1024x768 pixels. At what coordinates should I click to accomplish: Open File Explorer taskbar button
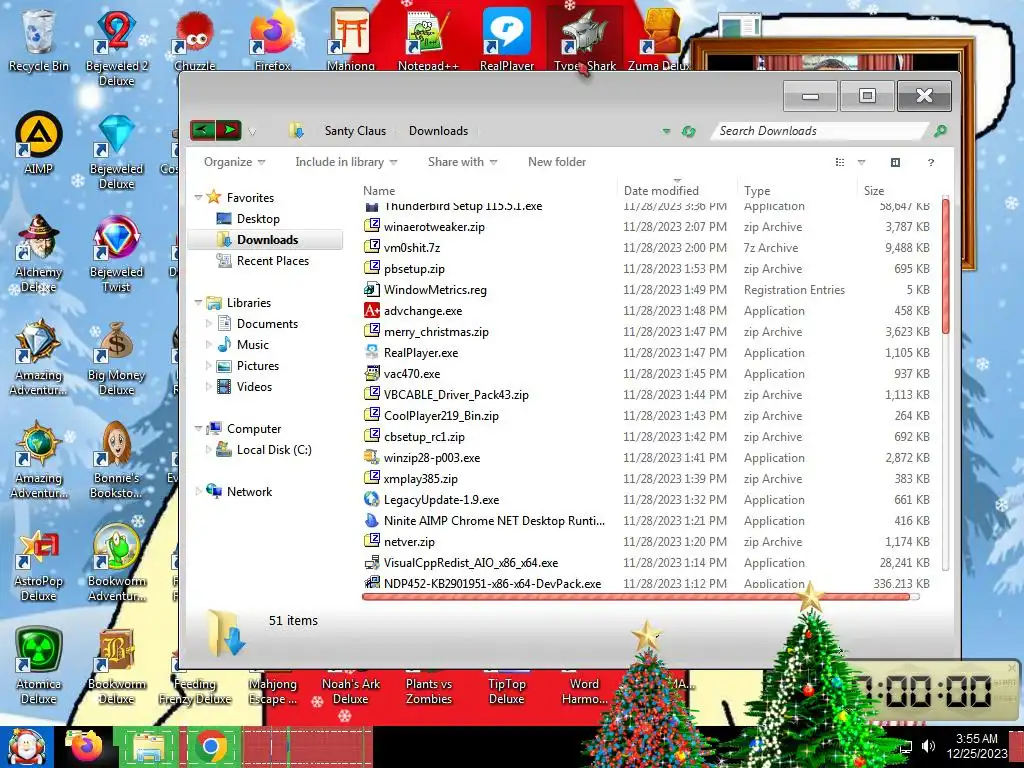pyautogui.click(x=148, y=746)
